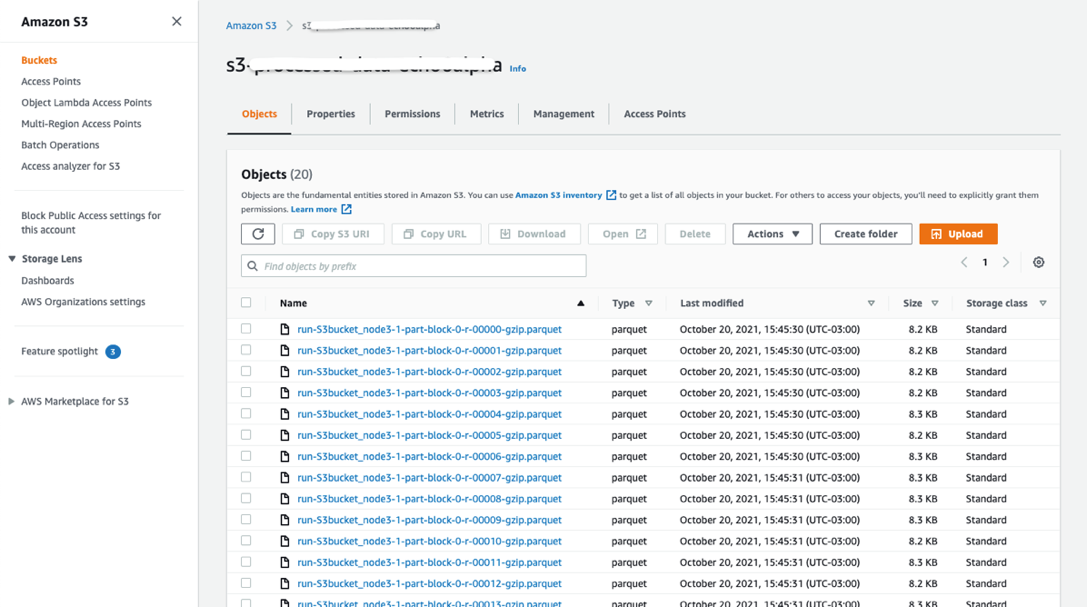Click the orange Upload button
The image size is (1087, 607).
click(x=958, y=234)
